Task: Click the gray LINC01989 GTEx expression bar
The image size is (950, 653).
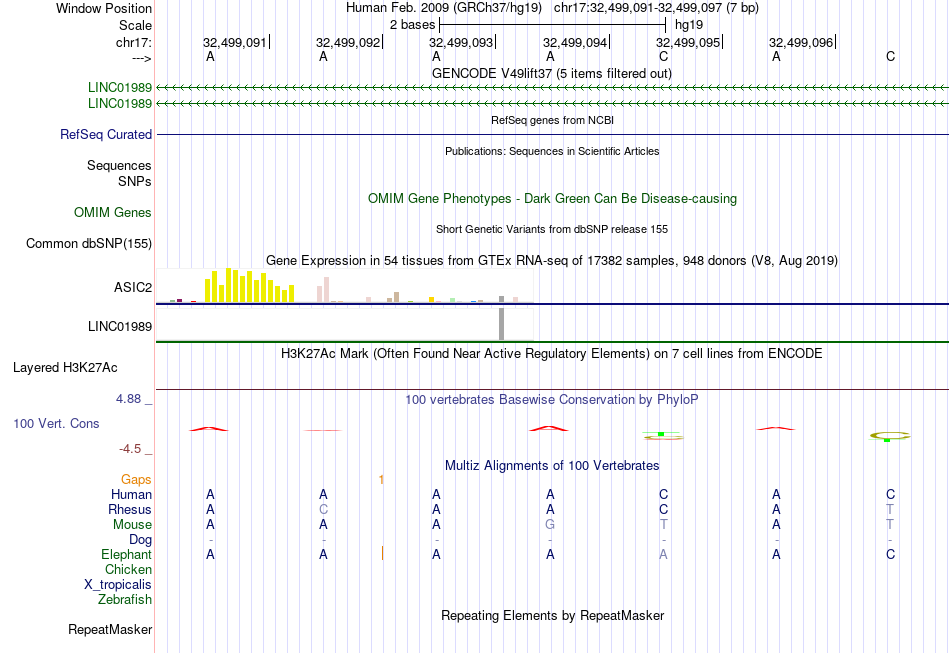Action: (x=501, y=324)
